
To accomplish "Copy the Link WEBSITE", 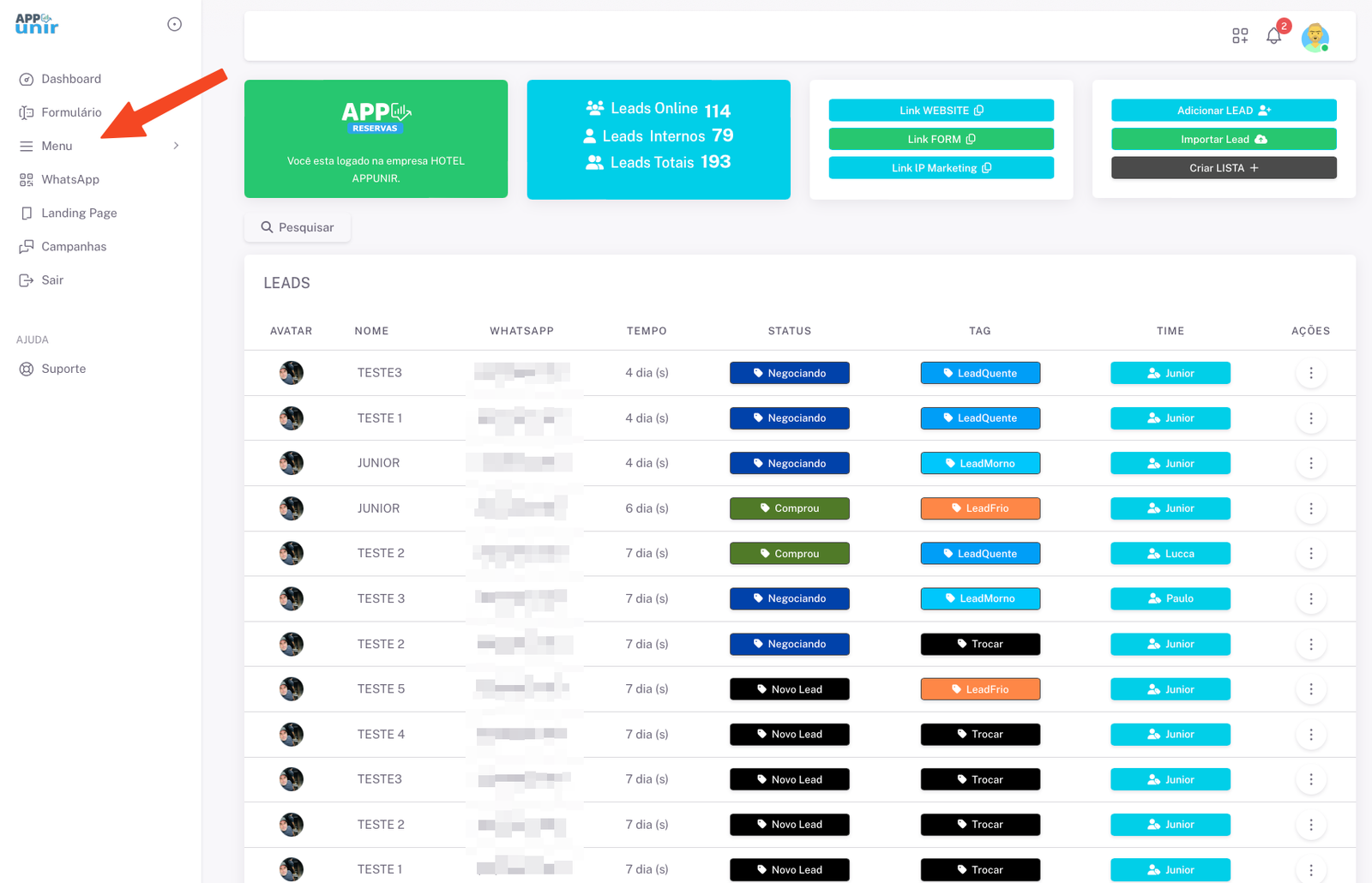I will click(x=941, y=111).
